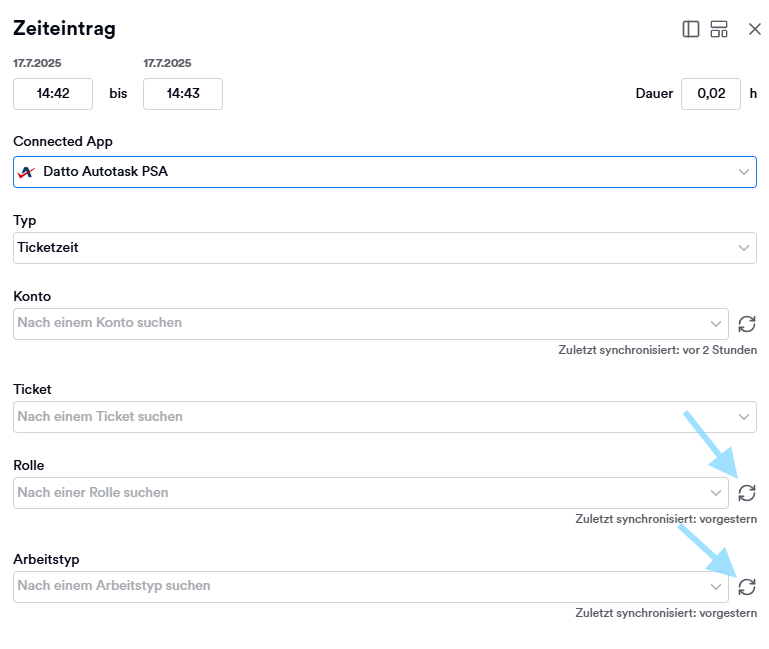Open the Rolle dropdown chevron
Screen dimensions: 769x649
(716, 493)
